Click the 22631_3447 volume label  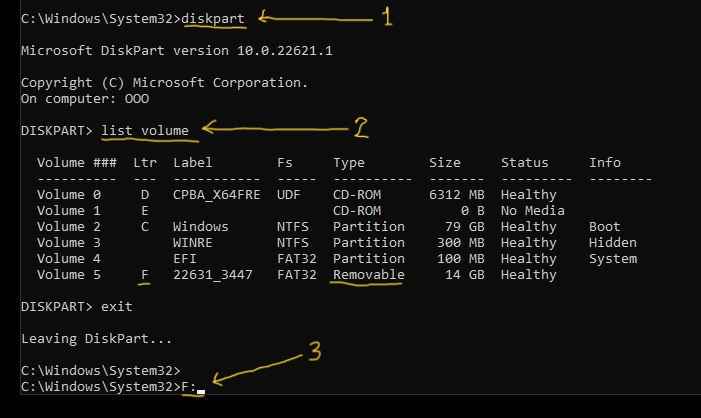click(213, 274)
